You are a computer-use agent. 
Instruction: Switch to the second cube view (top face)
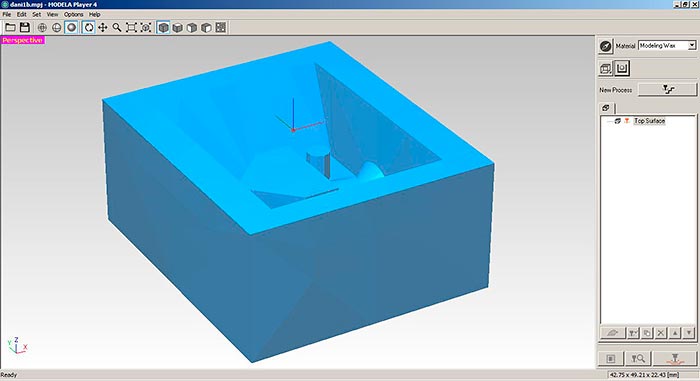(178, 28)
